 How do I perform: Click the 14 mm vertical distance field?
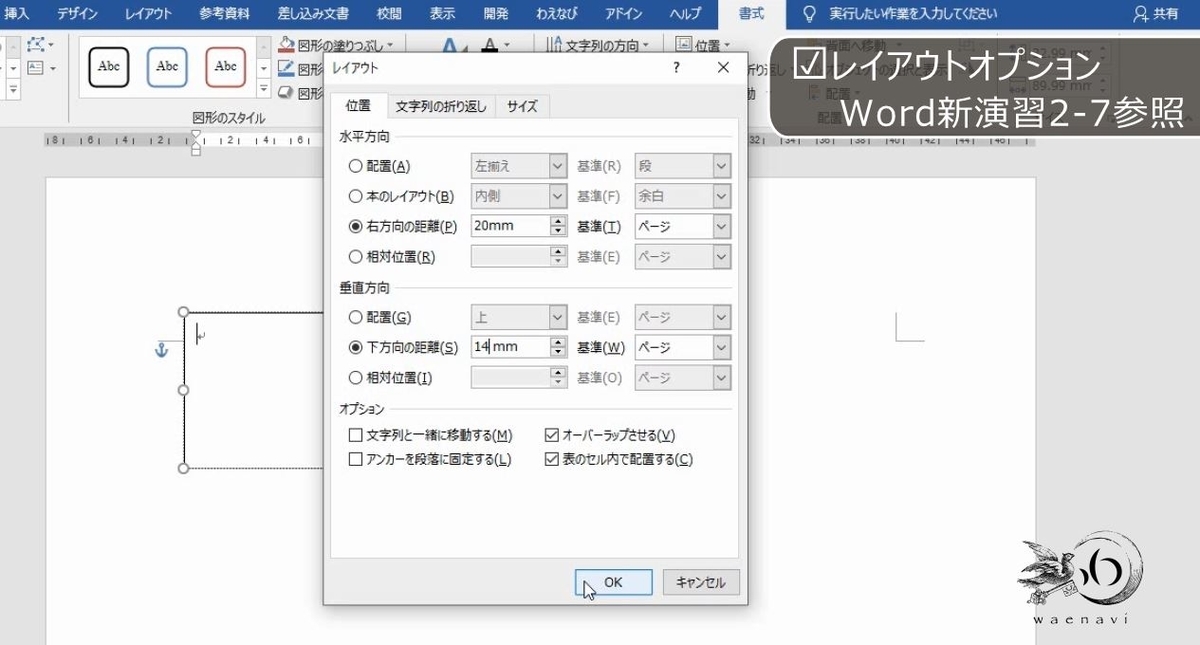tap(510, 347)
